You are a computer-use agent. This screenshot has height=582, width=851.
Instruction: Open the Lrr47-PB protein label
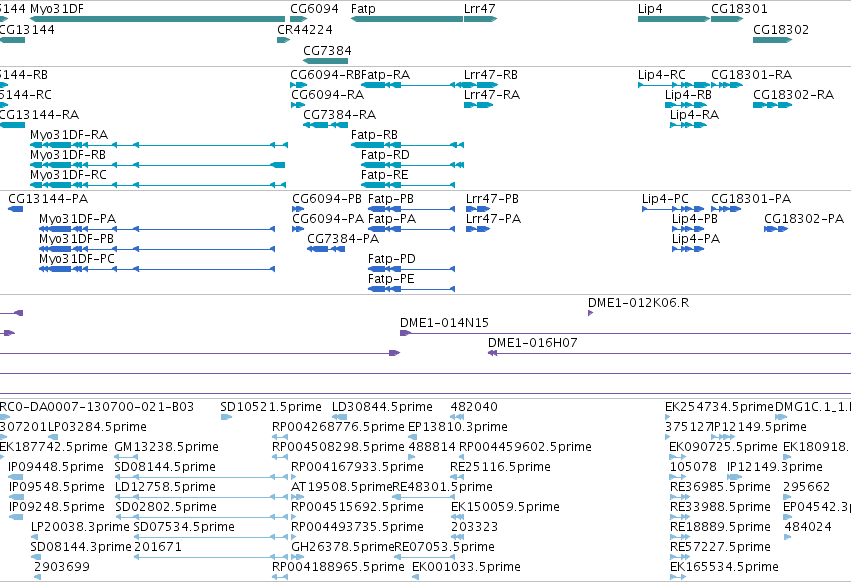(x=492, y=199)
